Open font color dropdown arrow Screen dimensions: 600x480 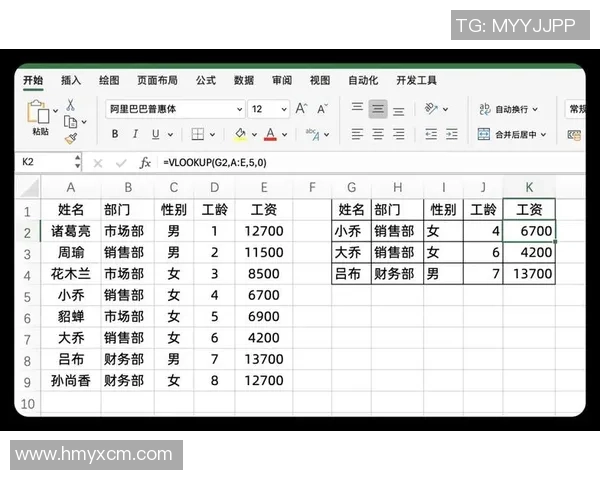[x=284, y=134]
